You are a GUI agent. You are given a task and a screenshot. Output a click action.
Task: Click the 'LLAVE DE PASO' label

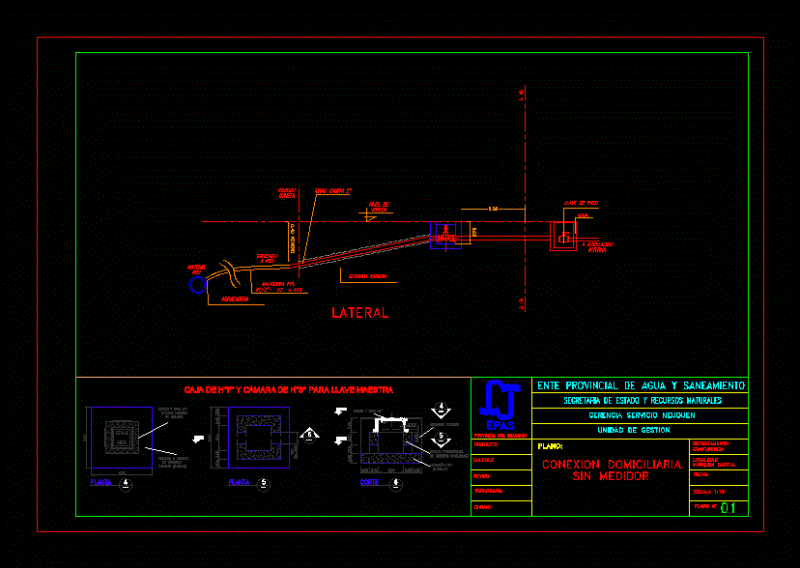(581, 203)
